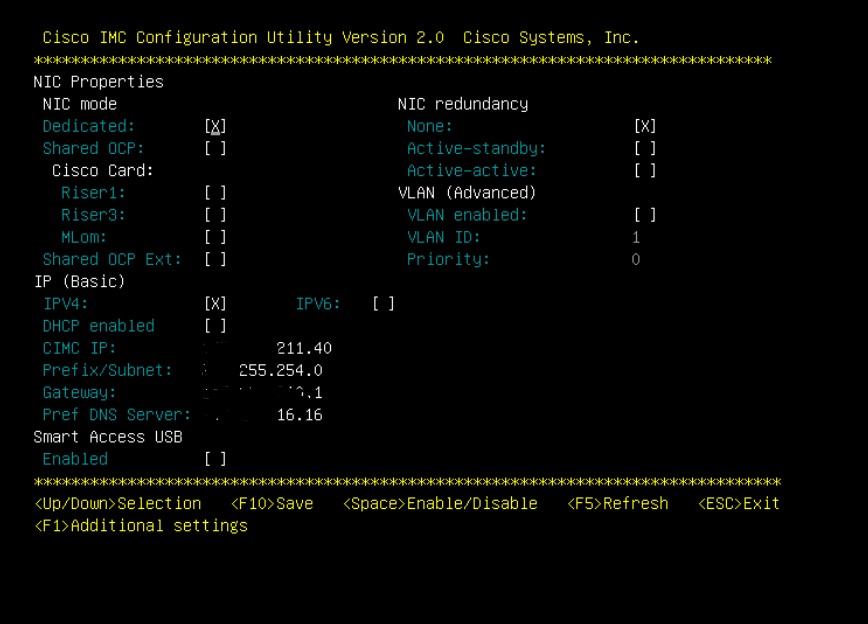Image resolution: width=868 pixels, height=624 pixels.
Task: Turn on the DHCP enabled checkbox
Action: tap(215, 326)
